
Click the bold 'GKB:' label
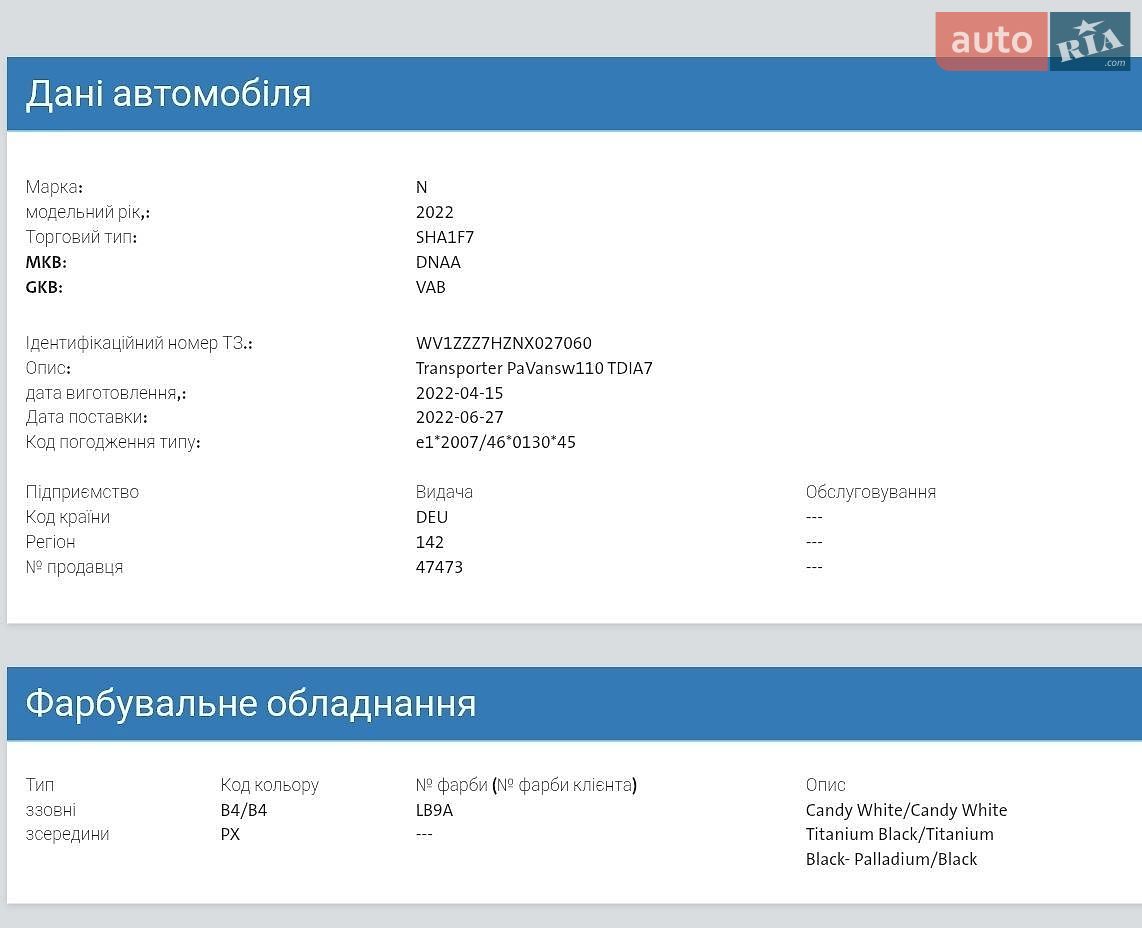[x=44, y=287]
